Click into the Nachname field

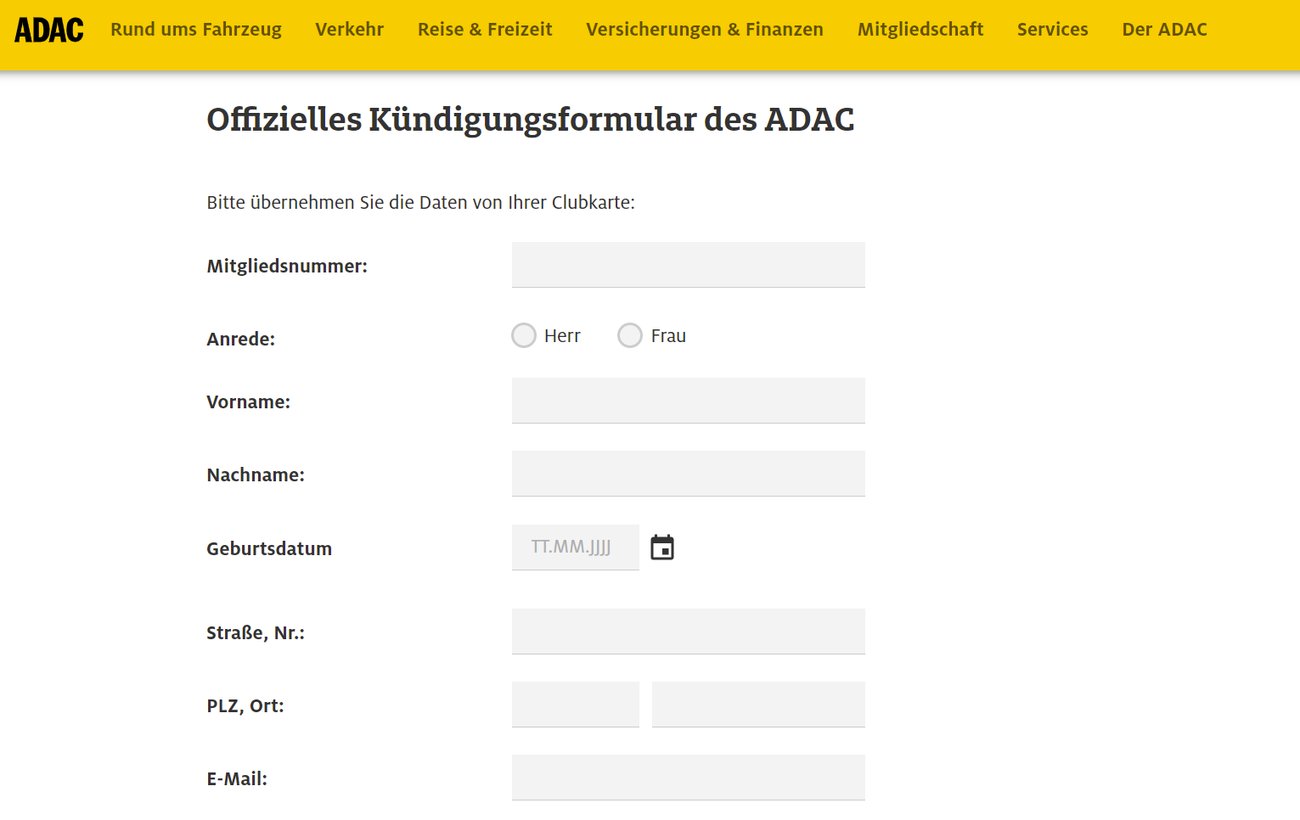click(688, 474)
